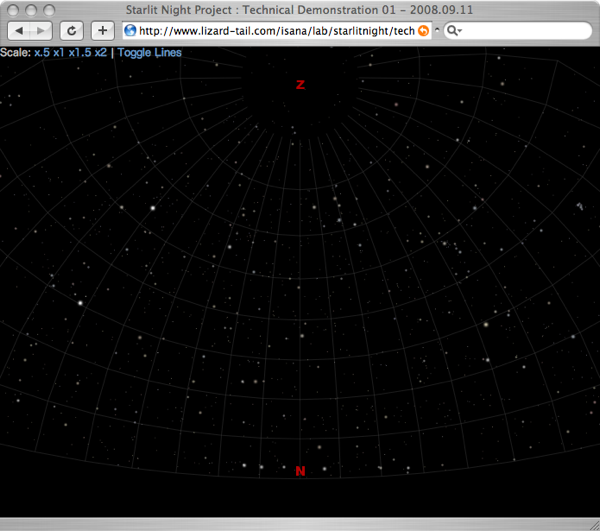Click the zoom window button
Image resolution: width=600 pixels, height=531 pixels.
click(49, 10)
